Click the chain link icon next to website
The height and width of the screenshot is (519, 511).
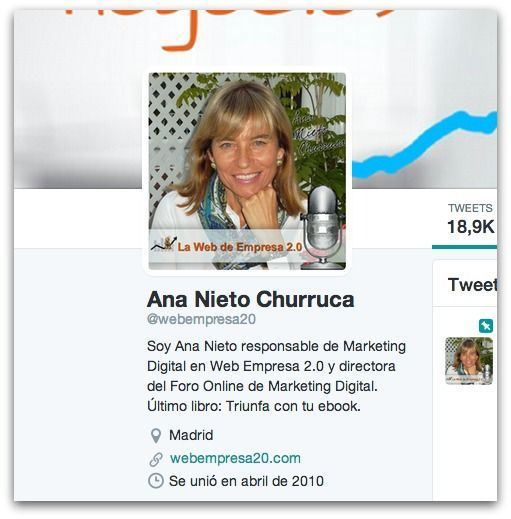(x=156, y=459)
